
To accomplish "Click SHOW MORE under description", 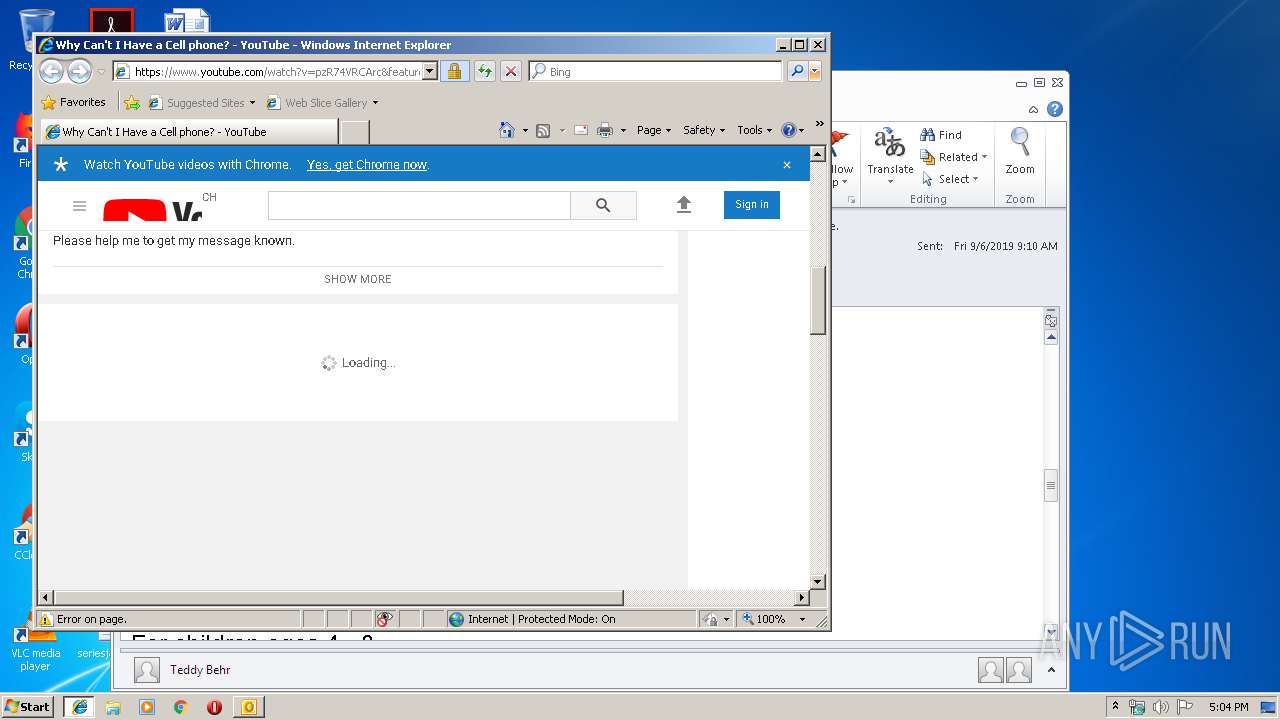I will point(358,279).
